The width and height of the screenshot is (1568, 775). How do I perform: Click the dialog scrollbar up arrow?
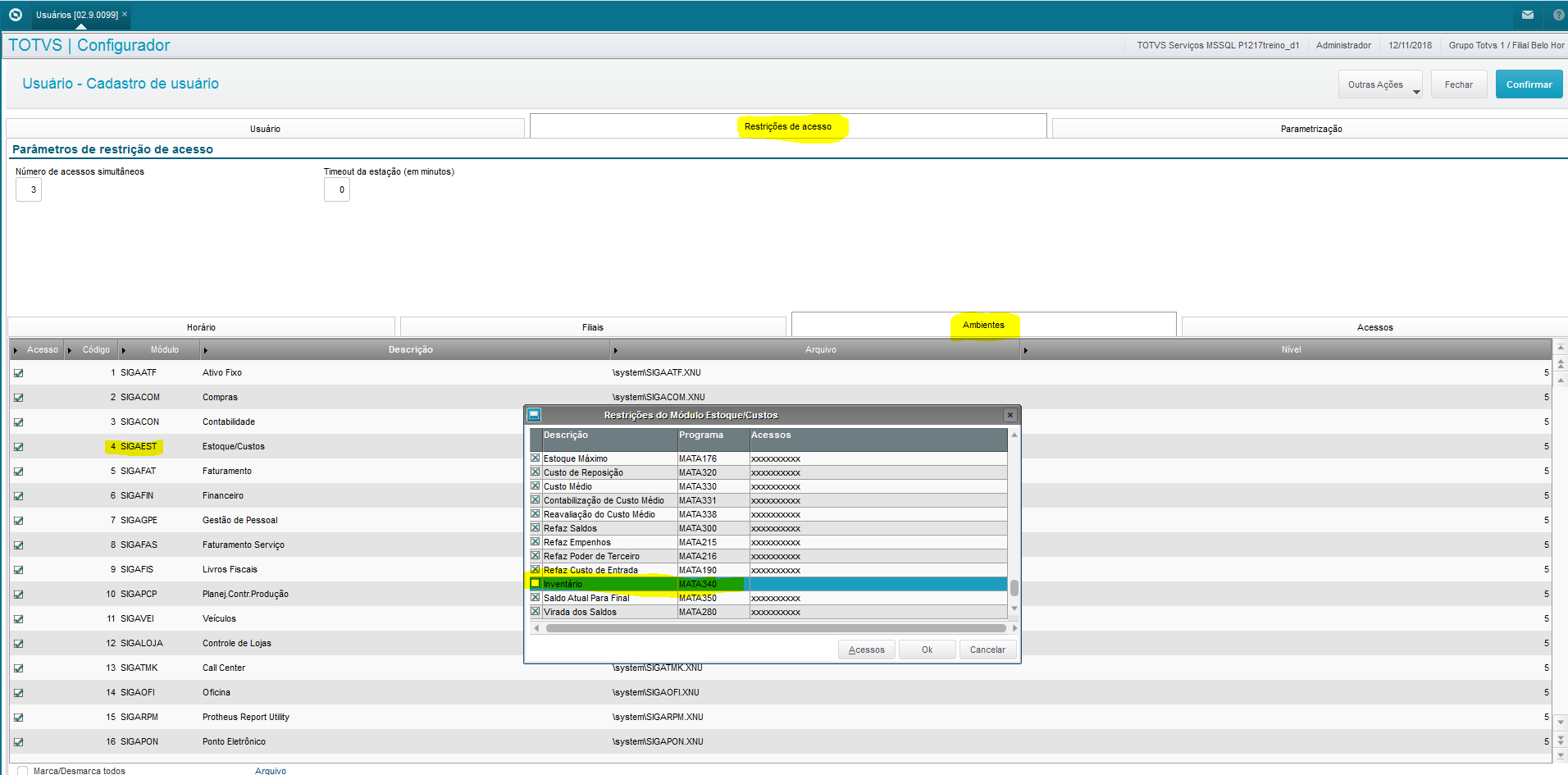point(1014,435)
